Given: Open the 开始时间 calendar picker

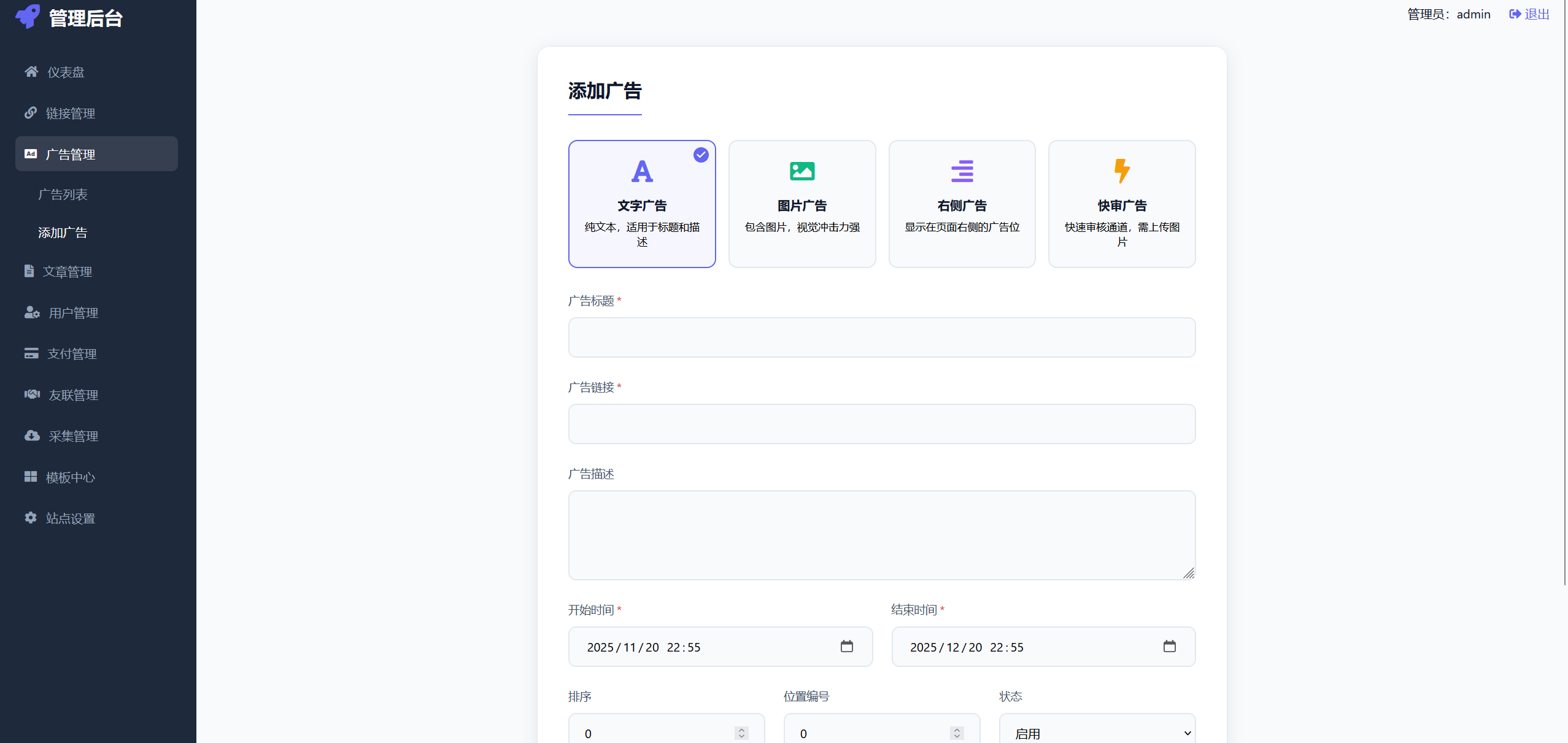Looking at the screenshot, I should tap(847, 646).
